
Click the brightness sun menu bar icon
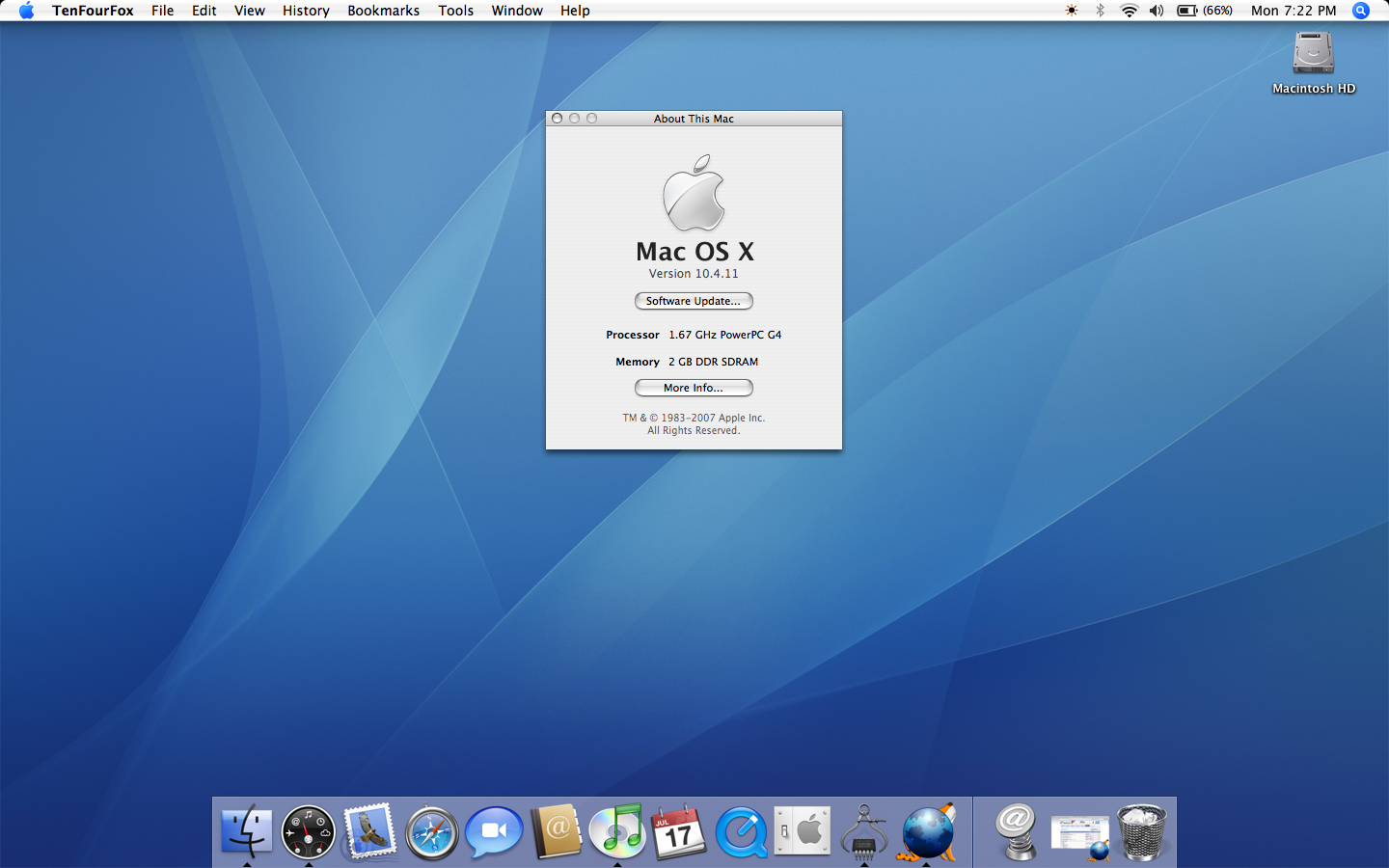pos(1072,11)
